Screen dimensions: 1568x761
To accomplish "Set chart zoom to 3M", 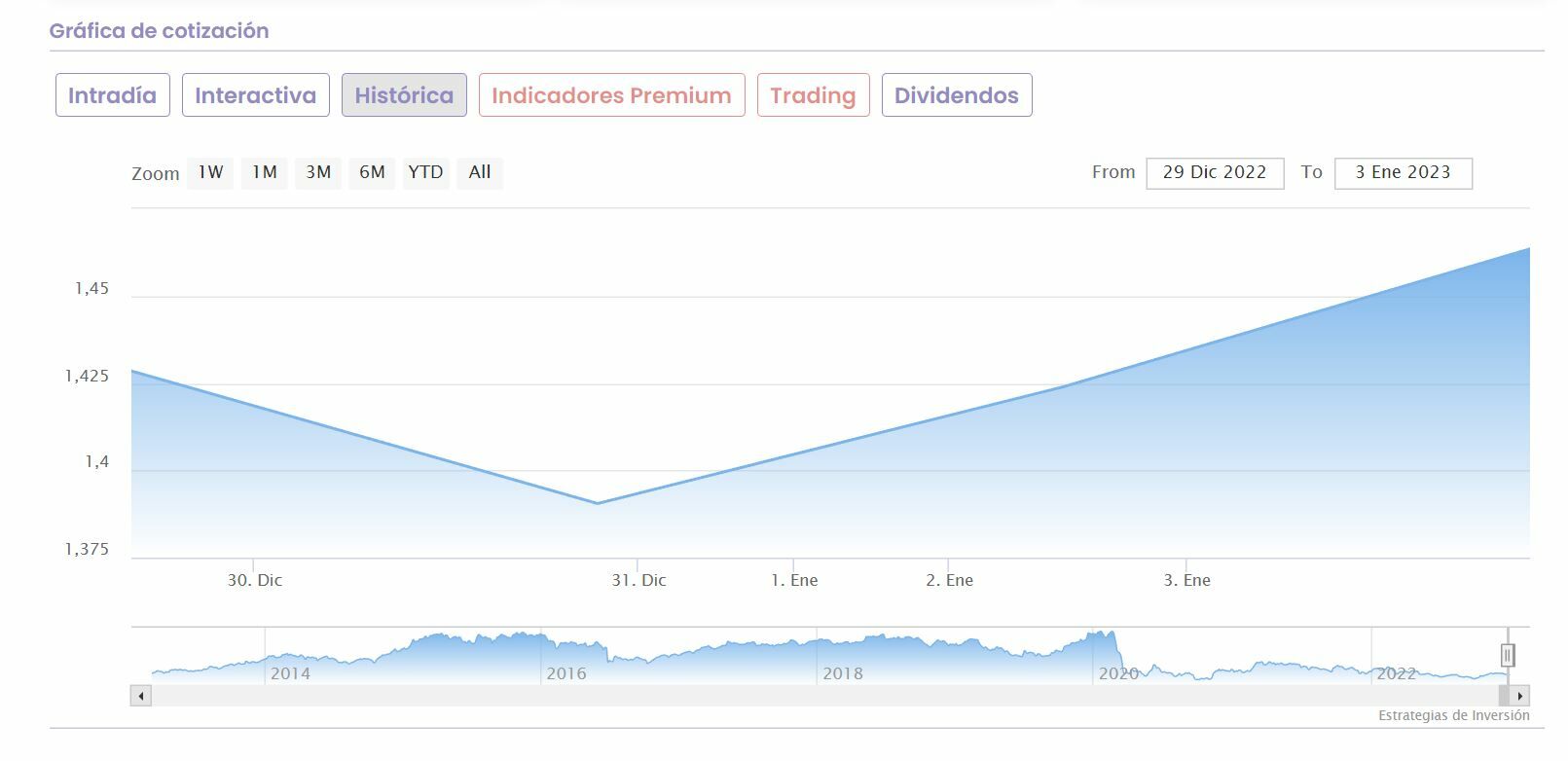I will [318, 172].
